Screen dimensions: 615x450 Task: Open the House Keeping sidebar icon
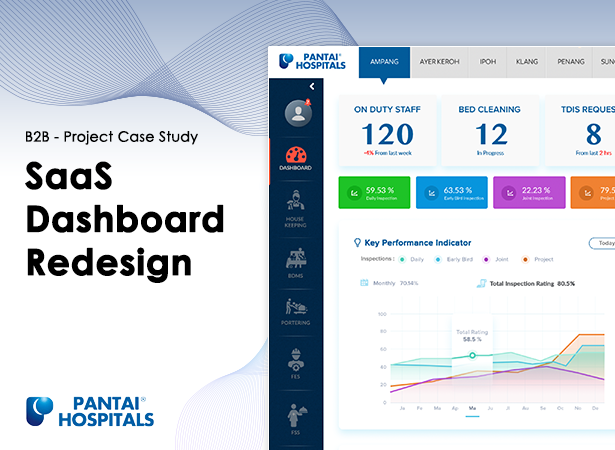[x=295, y=203]
